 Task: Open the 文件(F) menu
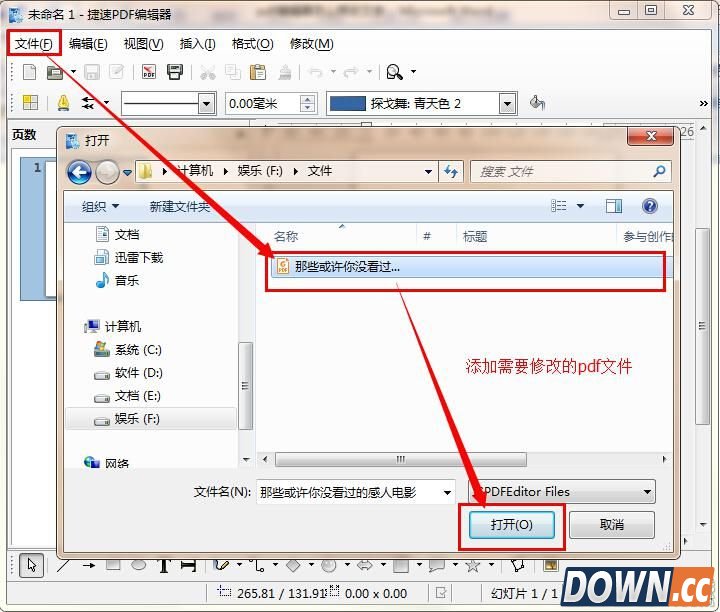[x=34, y=44]
